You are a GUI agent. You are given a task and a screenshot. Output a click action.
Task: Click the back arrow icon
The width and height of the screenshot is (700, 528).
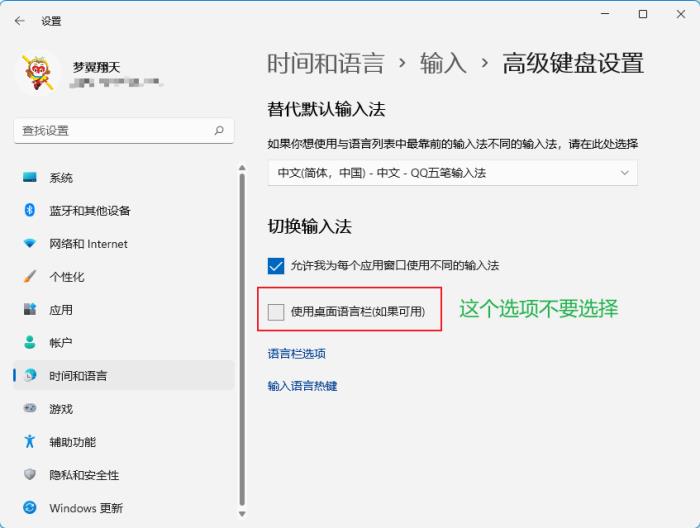pos(20,20)
